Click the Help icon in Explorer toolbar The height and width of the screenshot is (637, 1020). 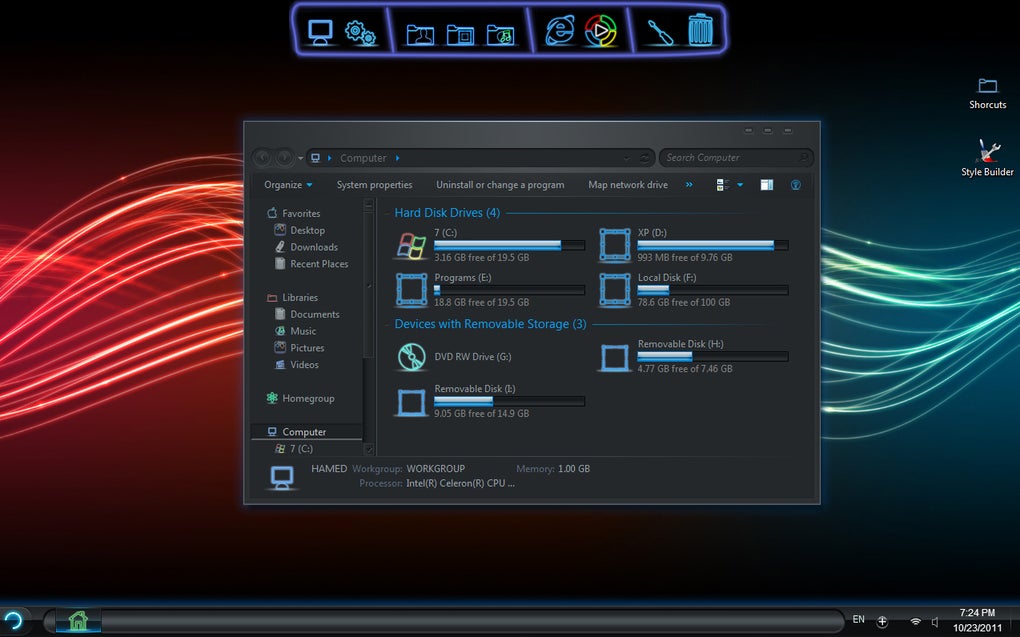pos(796,185)
